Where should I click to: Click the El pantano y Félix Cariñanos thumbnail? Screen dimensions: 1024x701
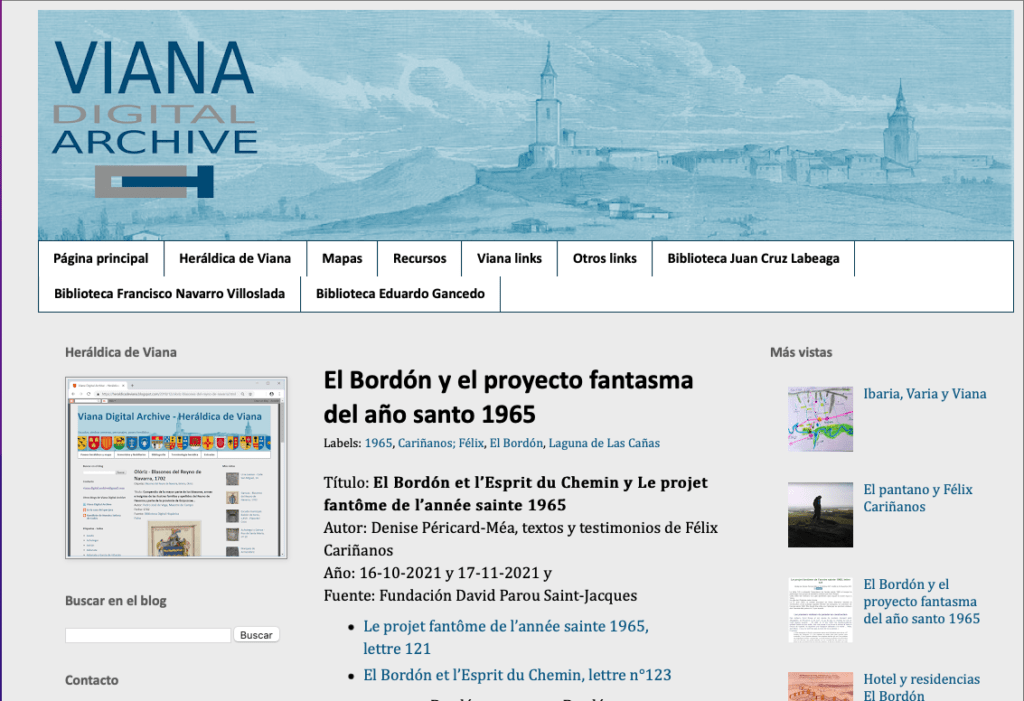pos(820,515)
